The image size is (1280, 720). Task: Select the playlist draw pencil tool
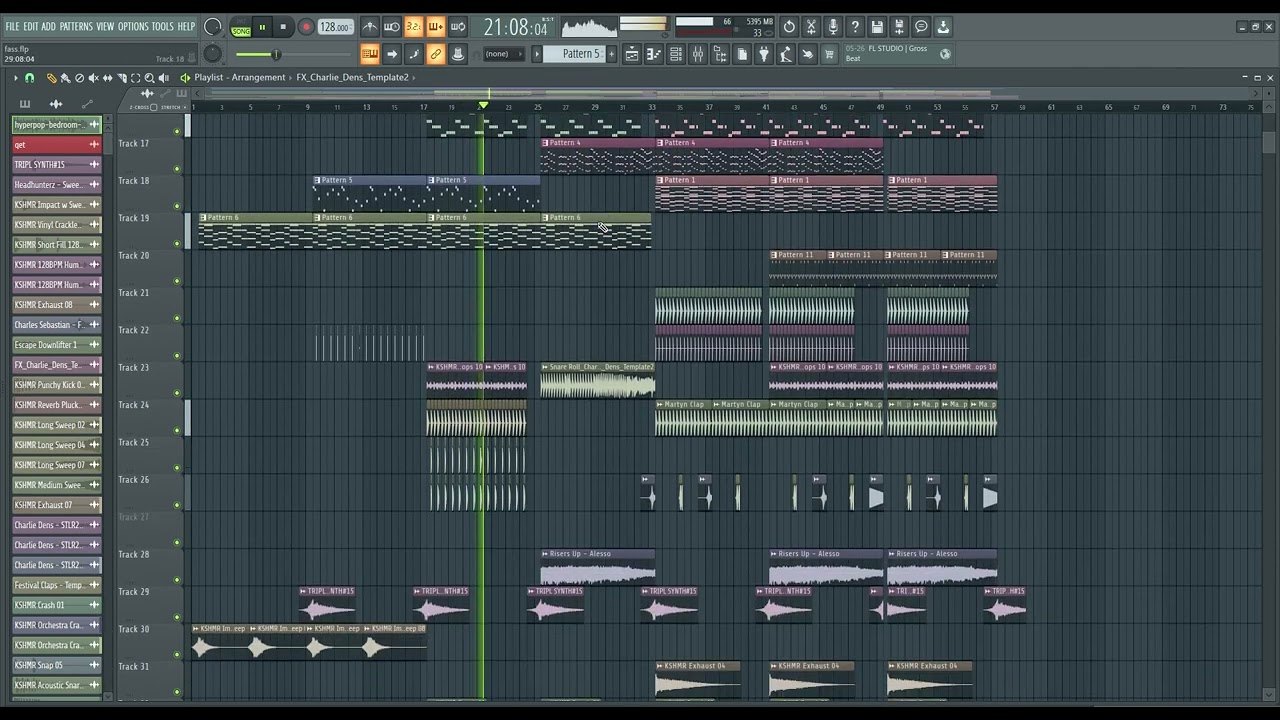pyautogui.click(x=52, y=78)
